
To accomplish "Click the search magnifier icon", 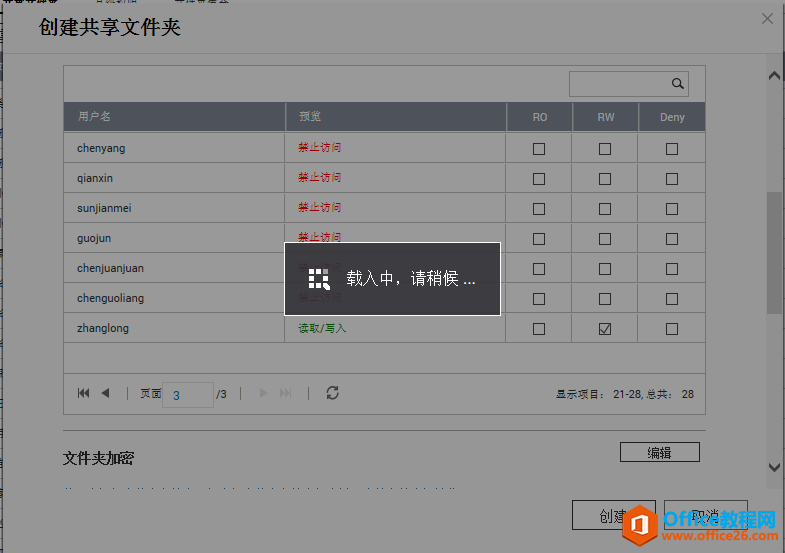I will point(677,84).
